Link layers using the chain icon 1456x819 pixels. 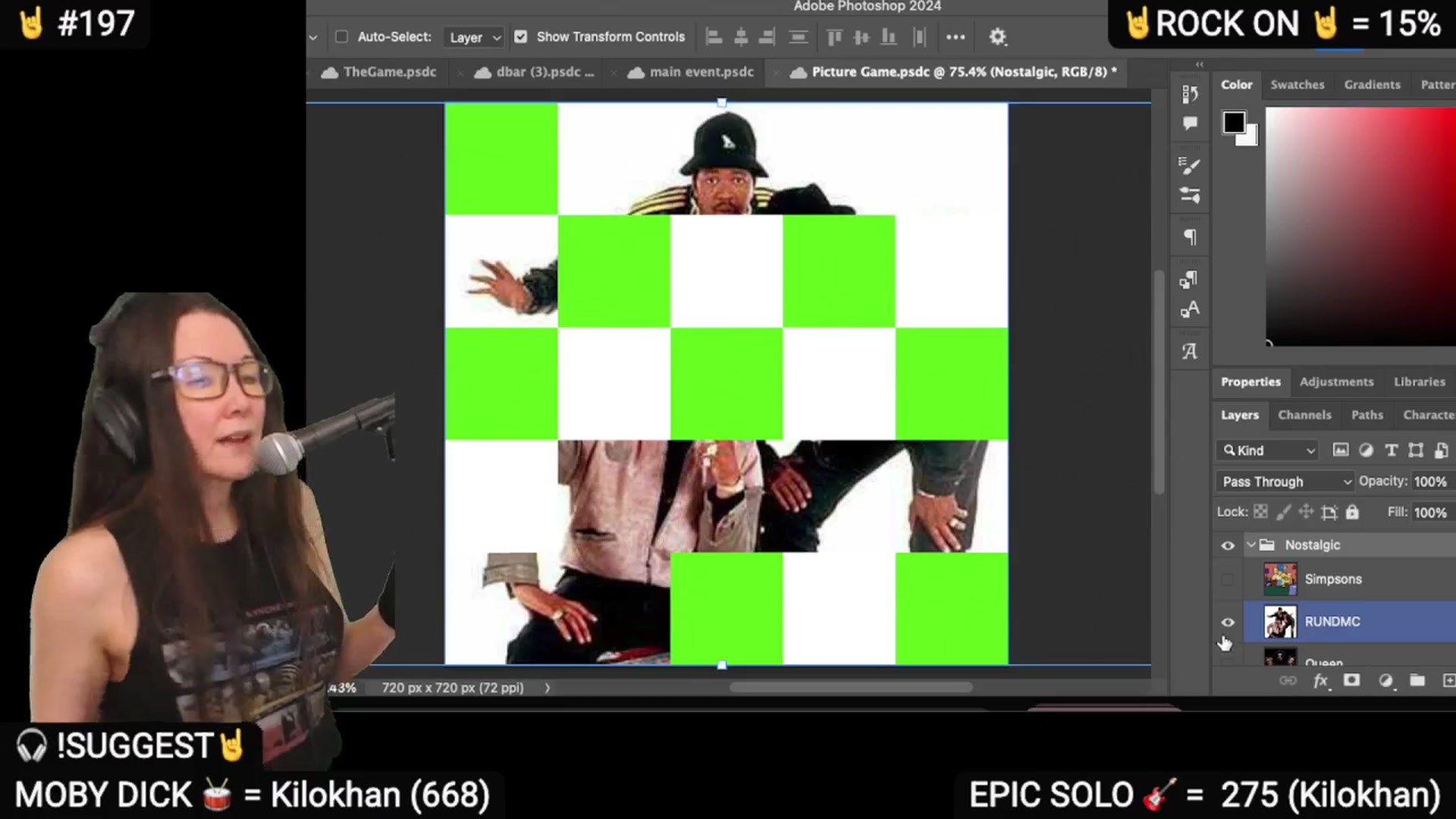point(1288,680)
